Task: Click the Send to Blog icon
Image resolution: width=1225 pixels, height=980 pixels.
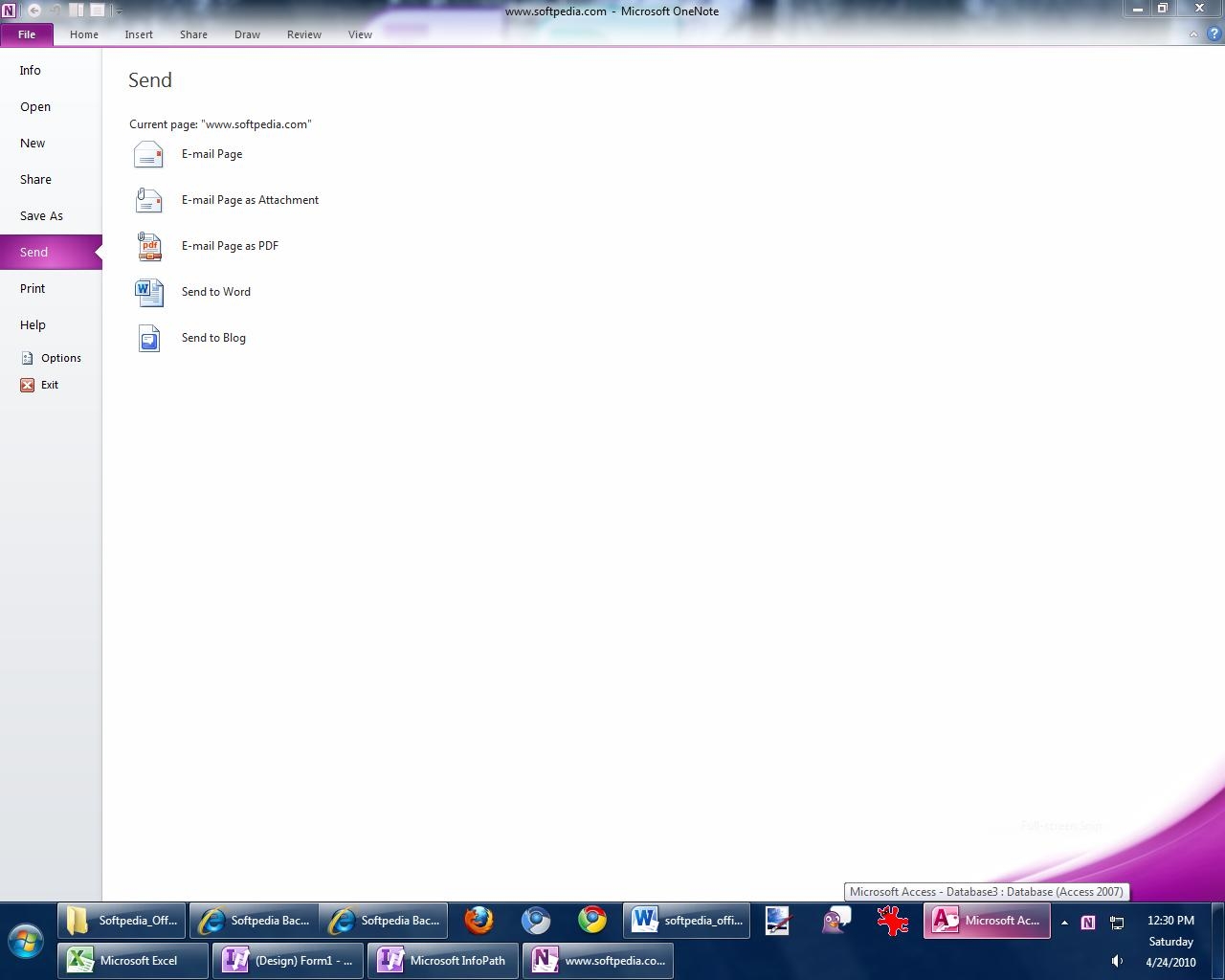Action: (x=149, y=338)
